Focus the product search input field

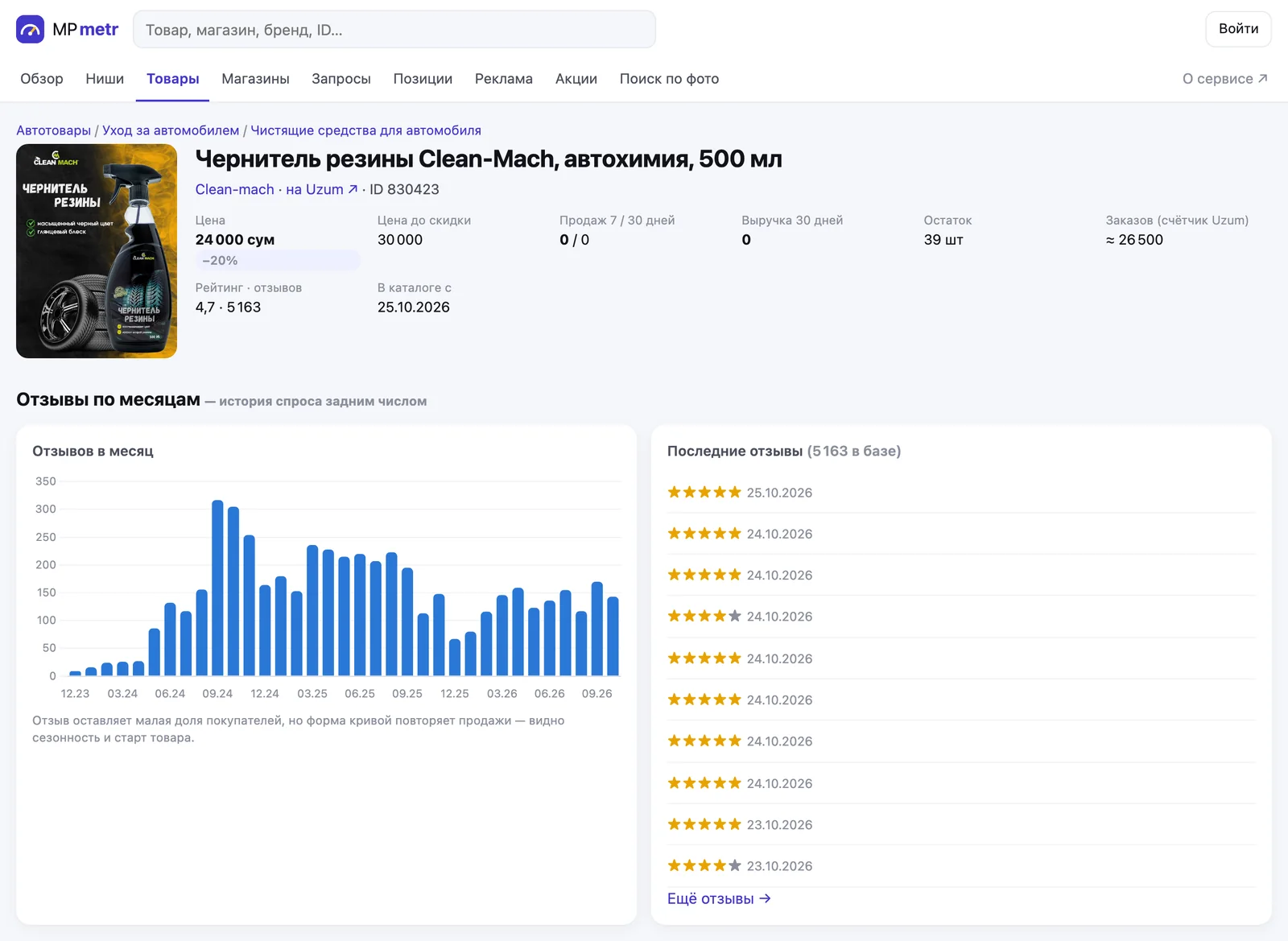pos(394,30)
